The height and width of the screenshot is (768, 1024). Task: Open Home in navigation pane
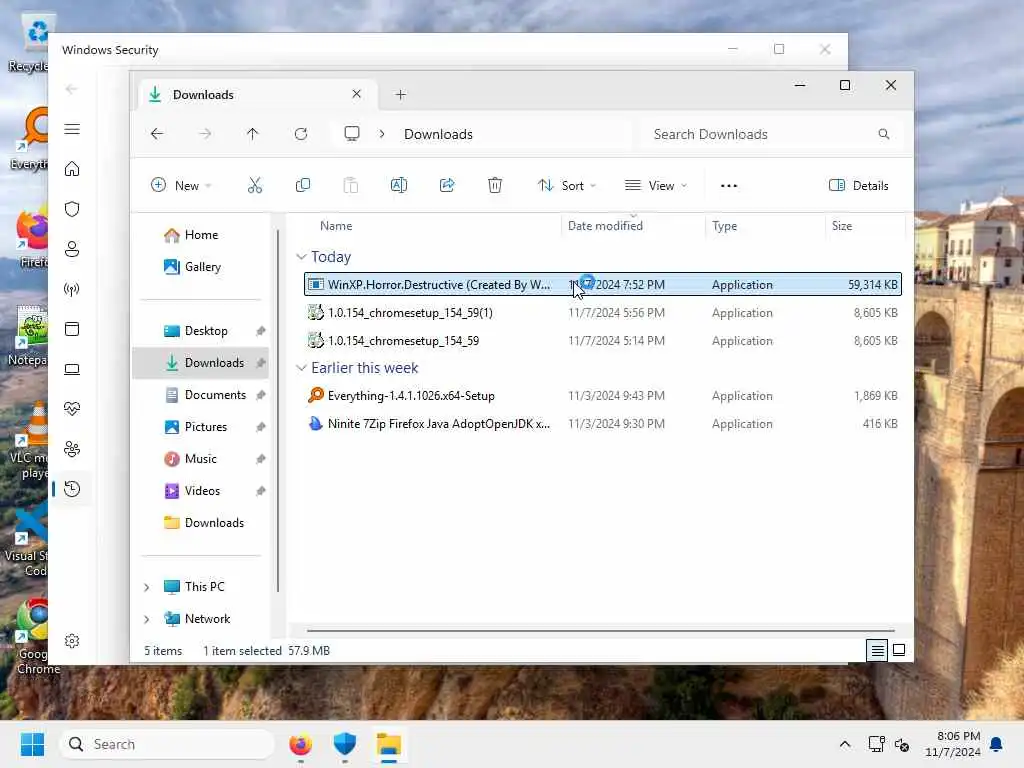coord(201,235)
